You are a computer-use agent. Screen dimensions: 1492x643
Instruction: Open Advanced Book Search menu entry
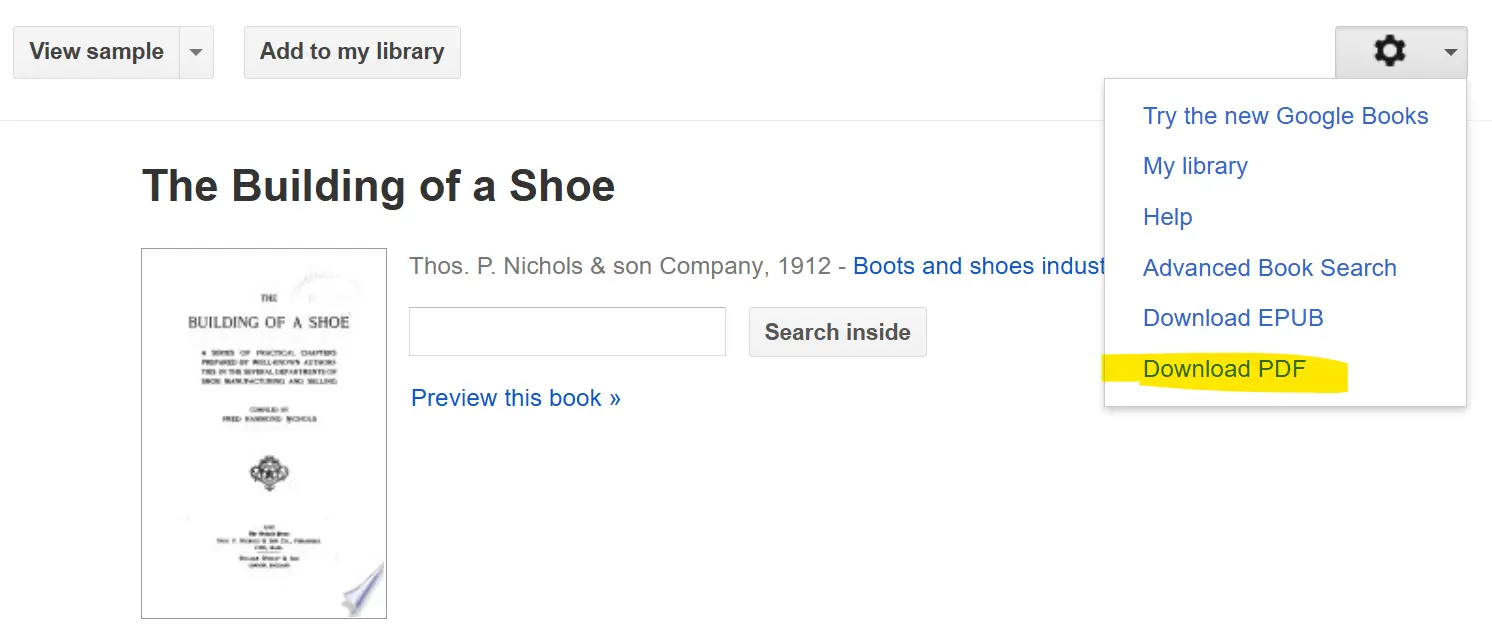pos(1269,268)
